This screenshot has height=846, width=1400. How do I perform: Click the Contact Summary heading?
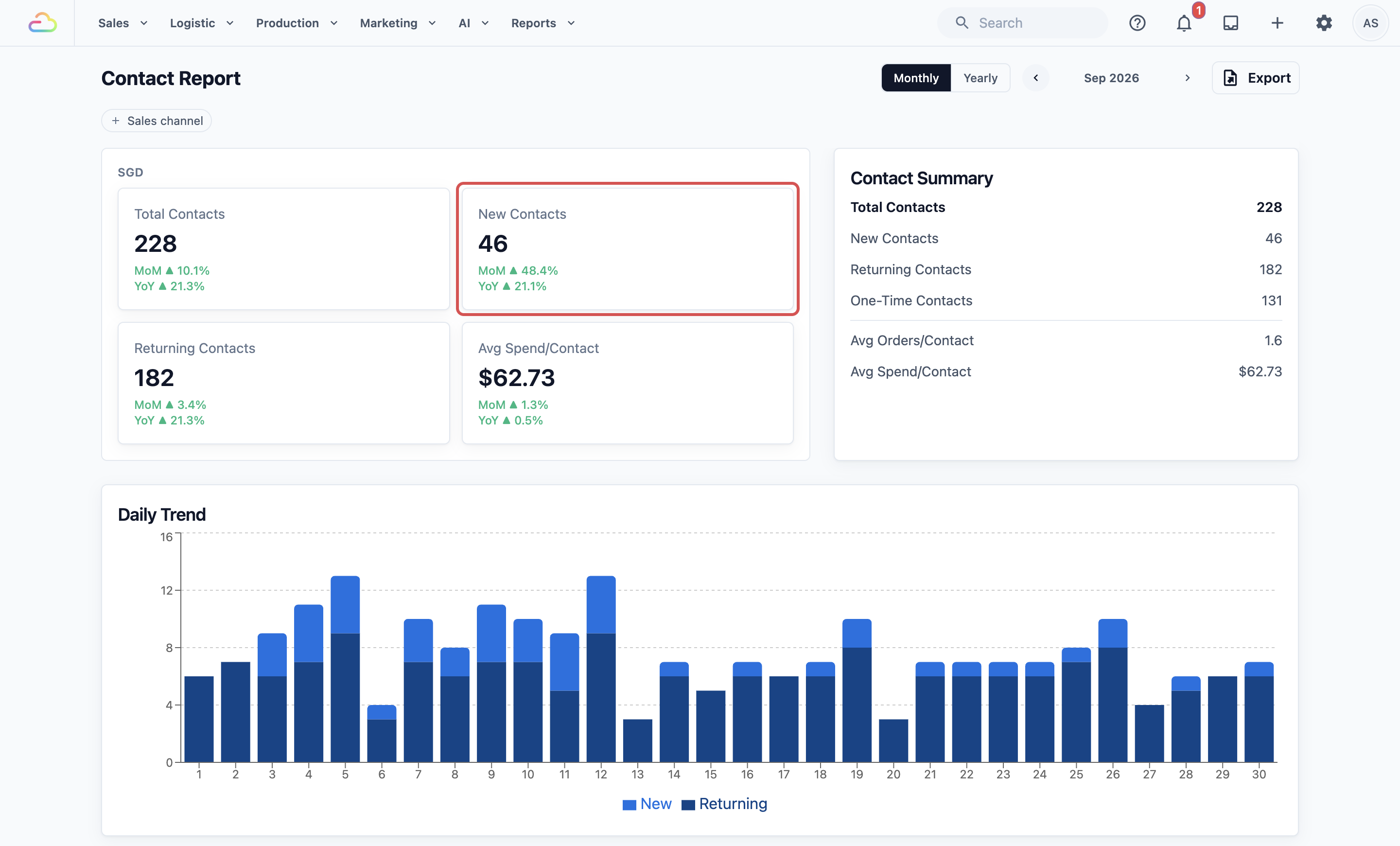coord(922,178)
